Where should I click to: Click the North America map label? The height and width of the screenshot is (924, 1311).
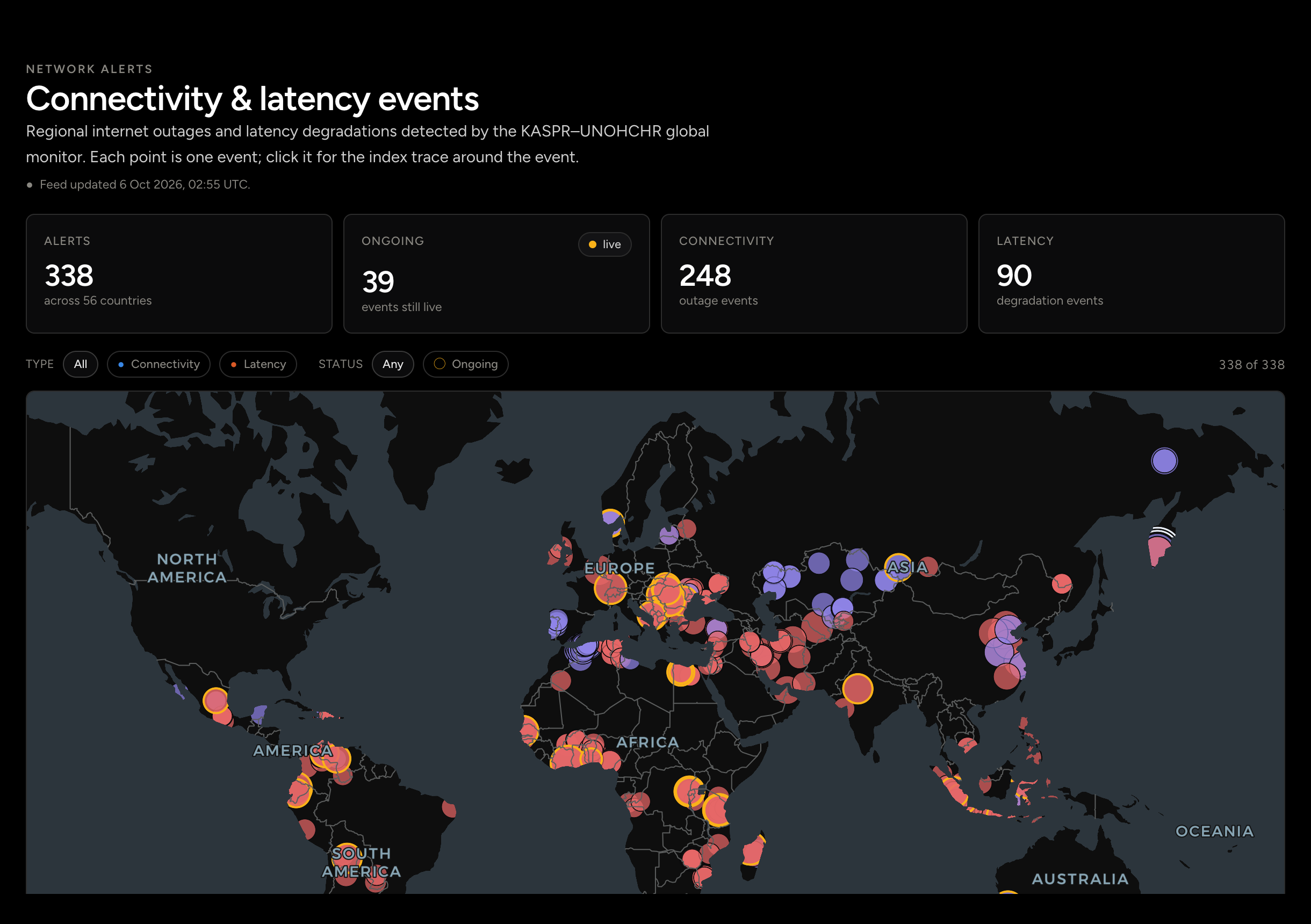[x=187, y=568]
